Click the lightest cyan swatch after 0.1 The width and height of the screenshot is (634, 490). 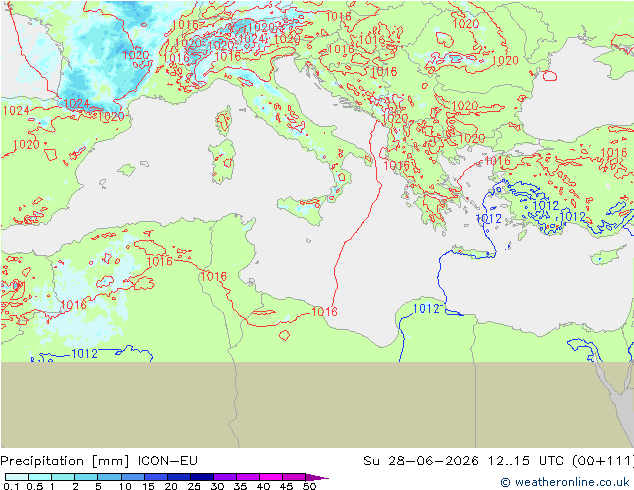tap(17, 477)
